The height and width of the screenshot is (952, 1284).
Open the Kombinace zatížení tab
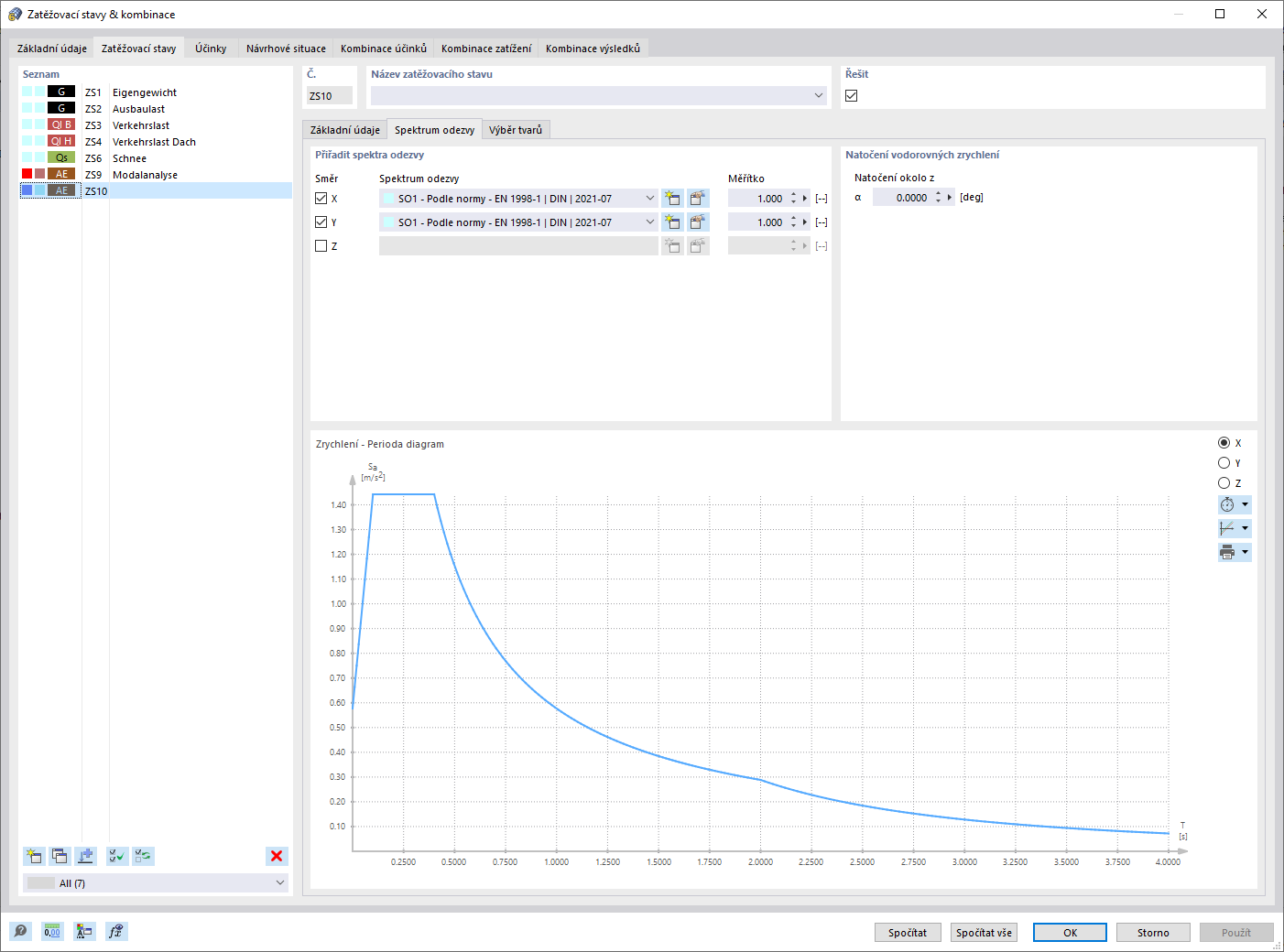(486, 49)
